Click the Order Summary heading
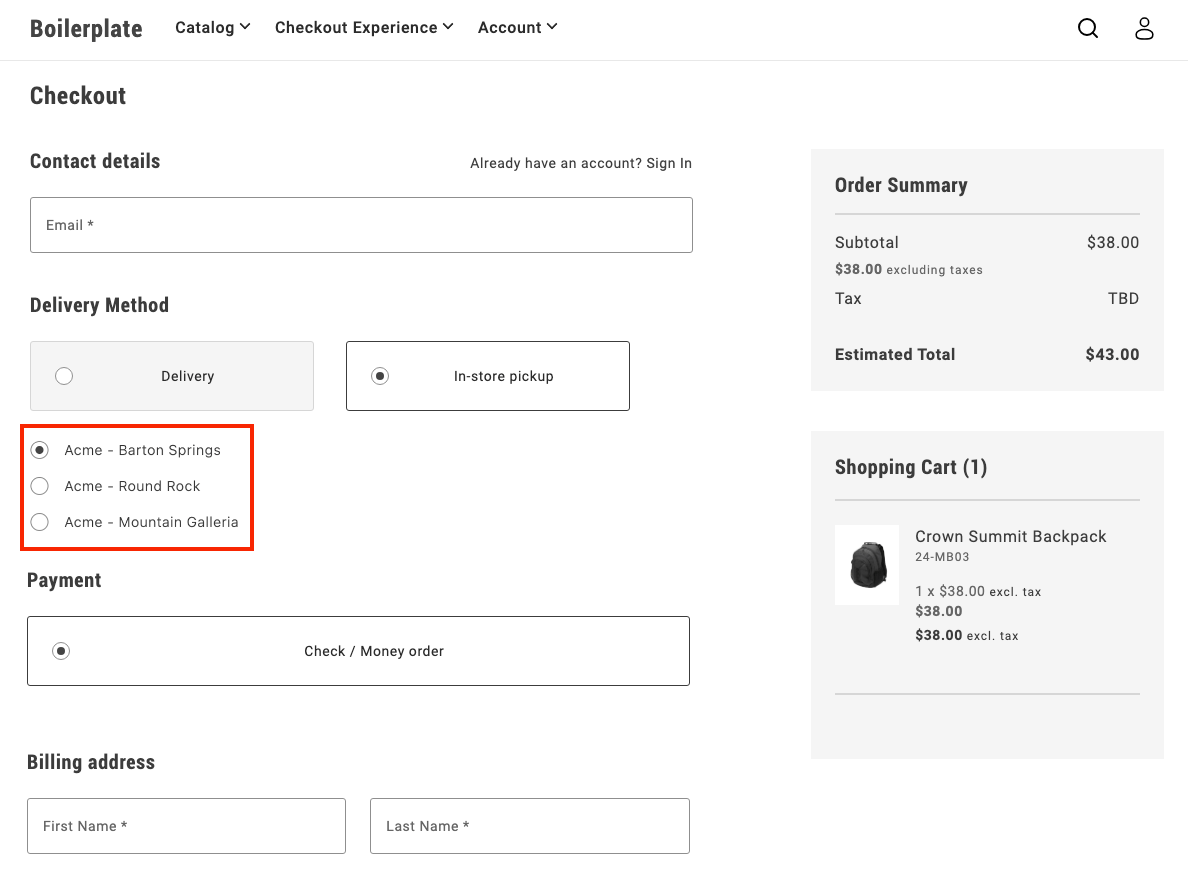Screen dimensions: 1188x874 tap(901, 185)
